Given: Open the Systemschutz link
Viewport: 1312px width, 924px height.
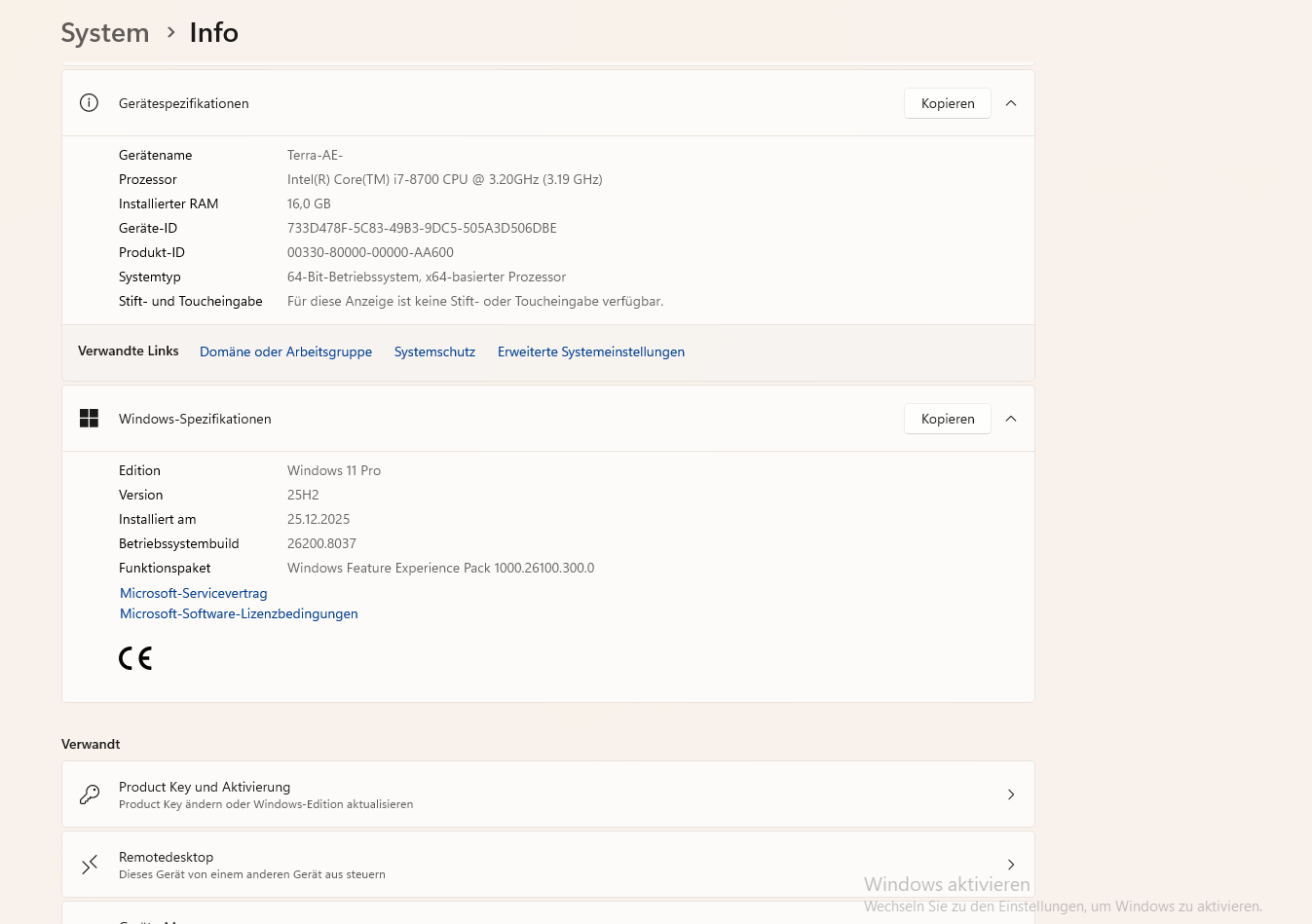Looking at the screenshot, I should (x=434, y=351).
